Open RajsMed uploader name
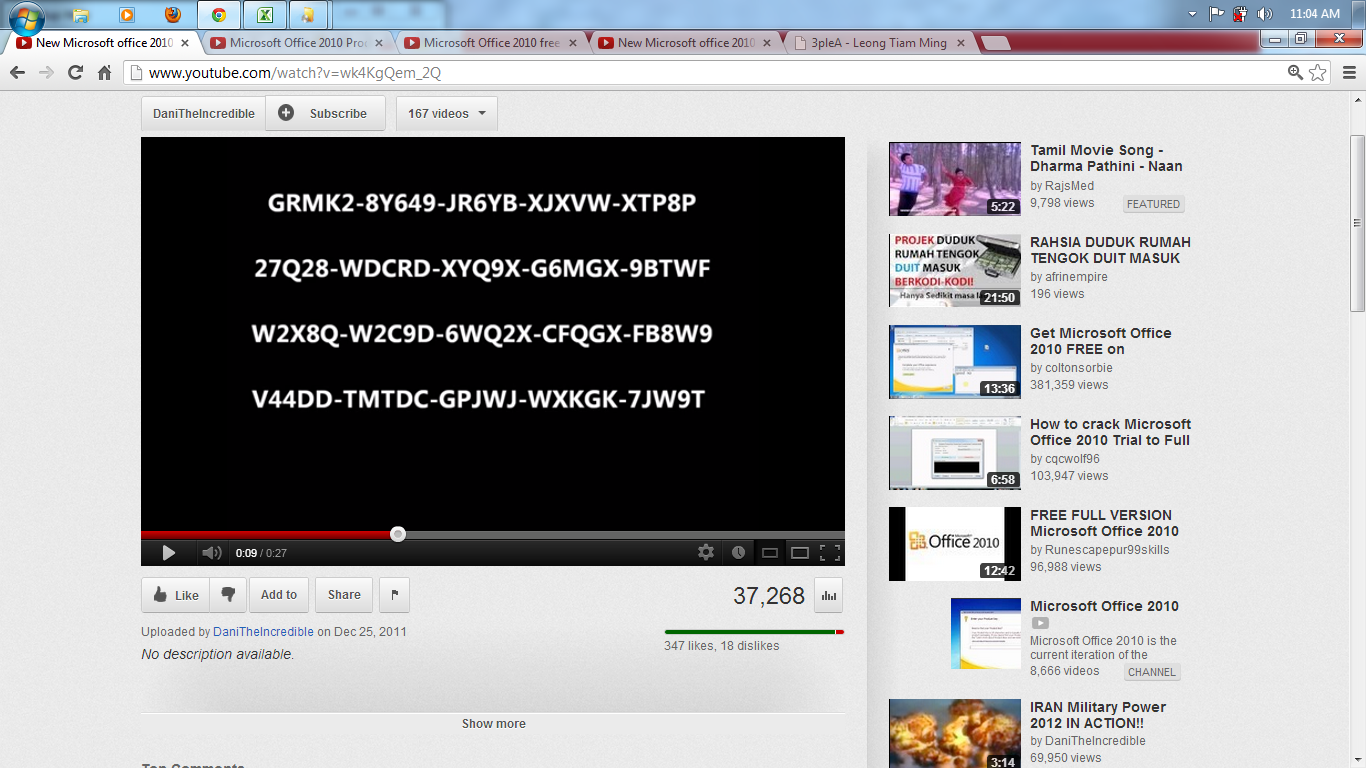The width and height of the screenshot is (1366, 768). [x=1069, y=185]
